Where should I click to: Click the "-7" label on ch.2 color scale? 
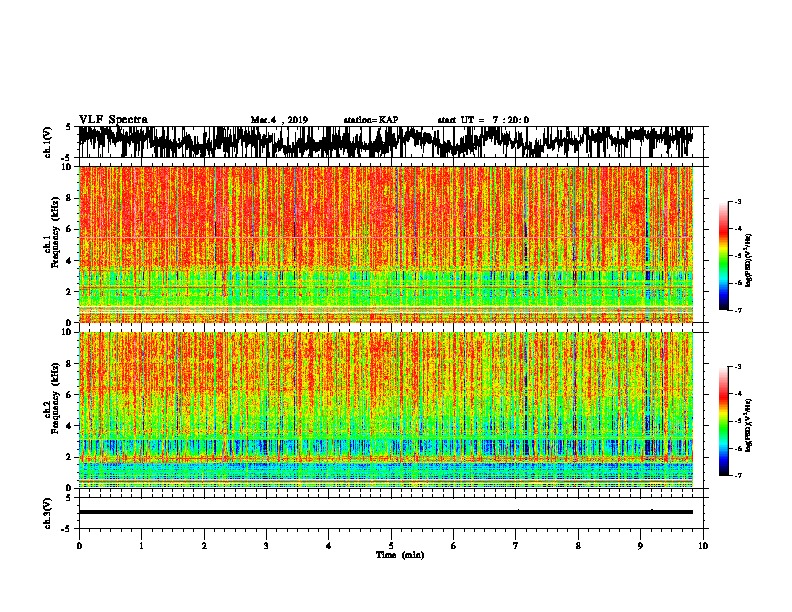pos(737,475)
